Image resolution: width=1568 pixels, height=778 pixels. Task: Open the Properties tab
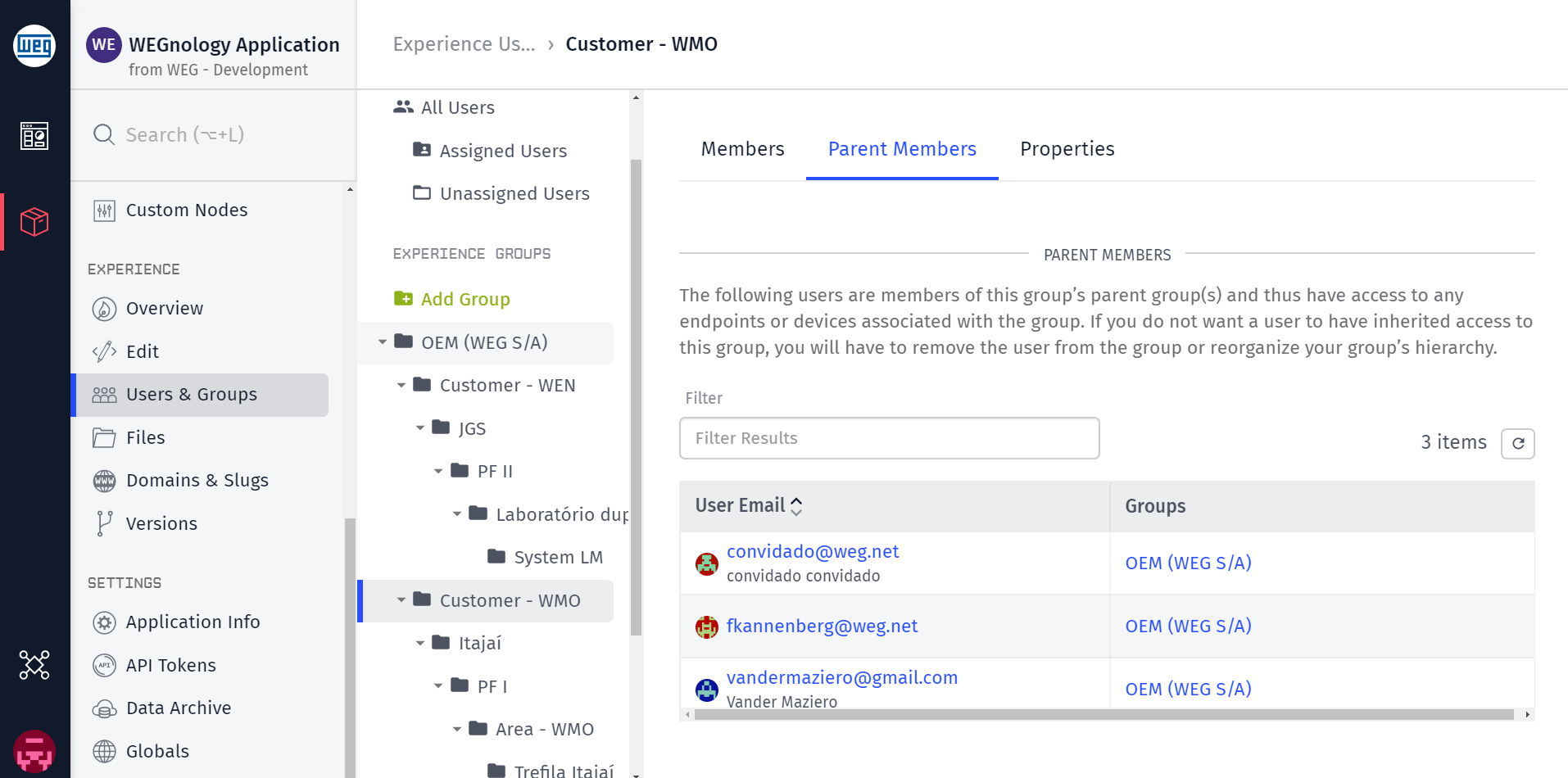(1067, 149)
